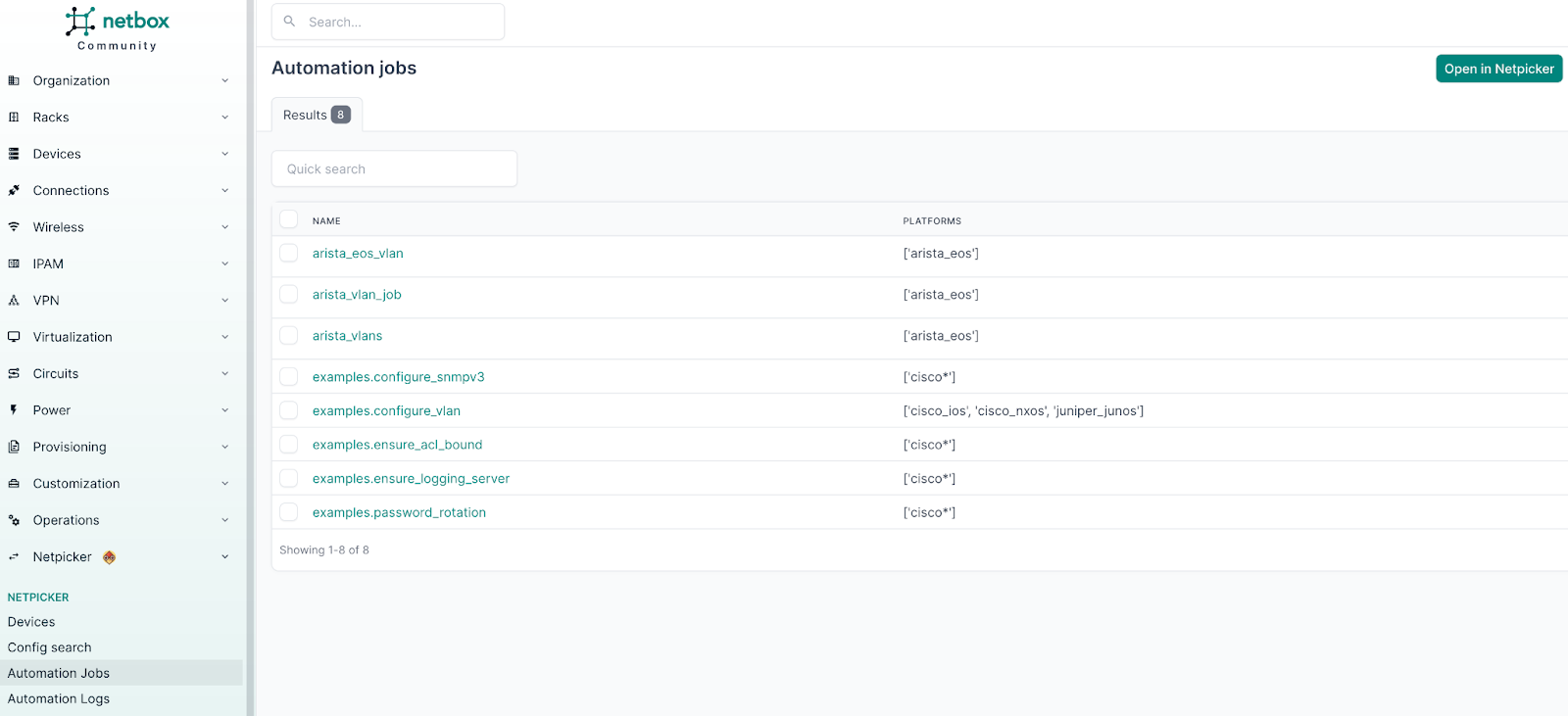Open Automation Logs in Netpicker menu
The image size is (1568, 716).
coord(59,698)
